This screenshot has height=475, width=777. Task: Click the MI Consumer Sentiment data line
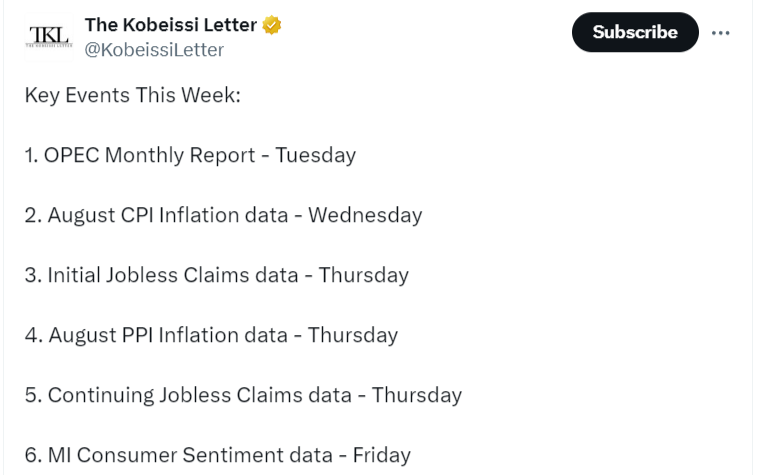[217, 455]
